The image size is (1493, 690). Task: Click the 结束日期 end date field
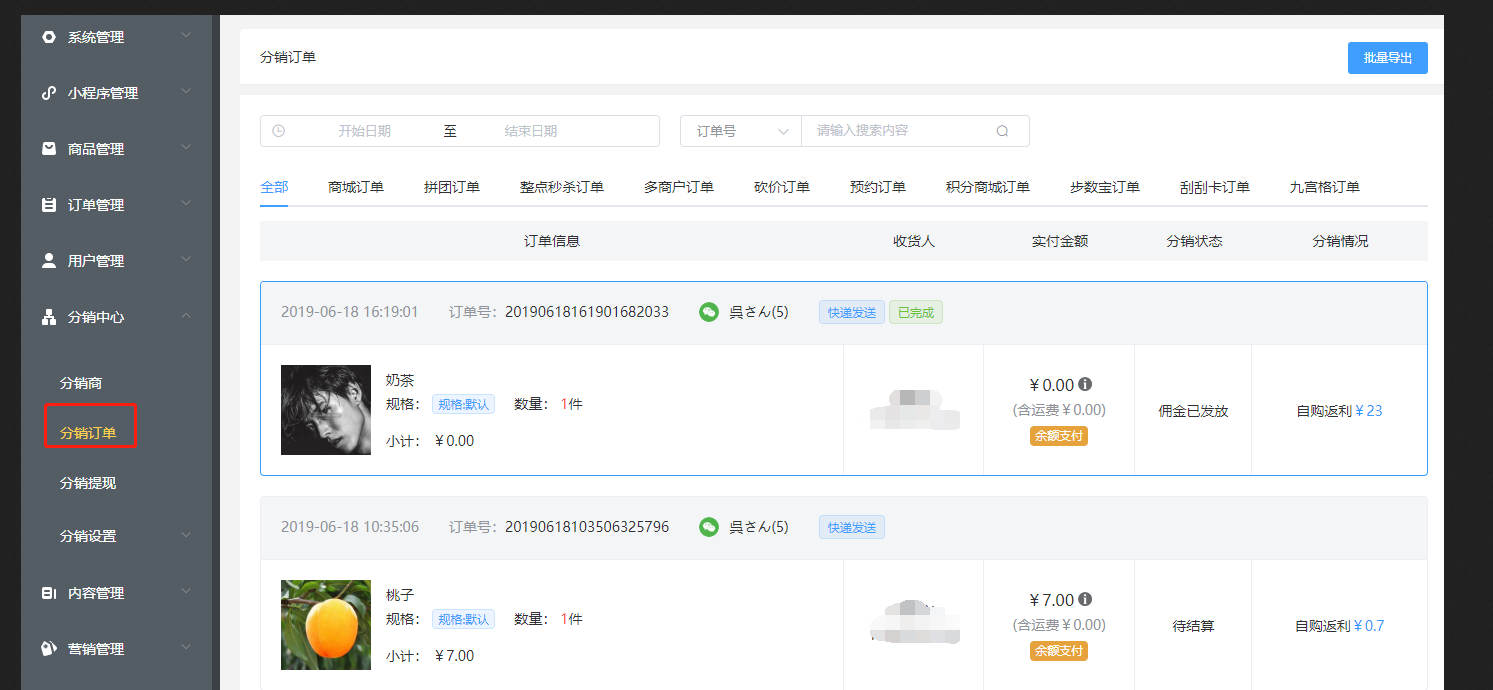click(531, 131)
